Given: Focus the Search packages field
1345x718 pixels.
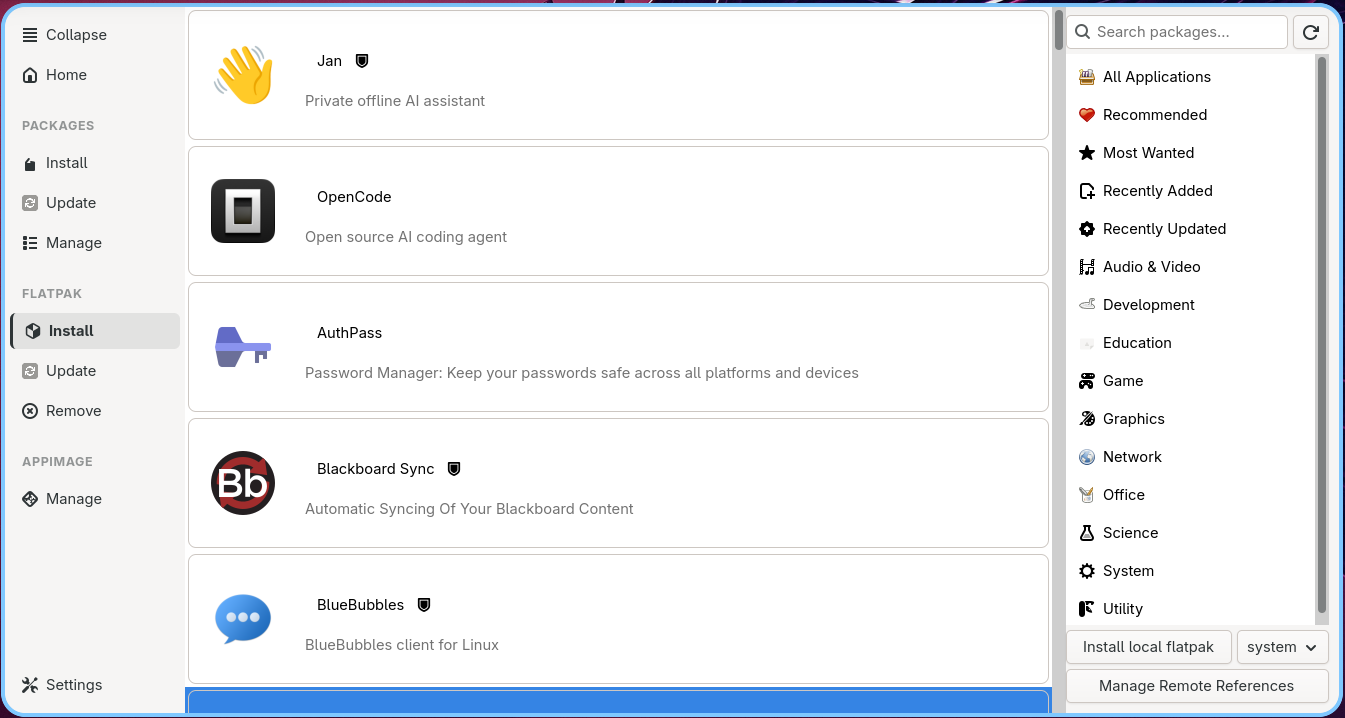Looking at the screenshot, I should [1177, 32].
